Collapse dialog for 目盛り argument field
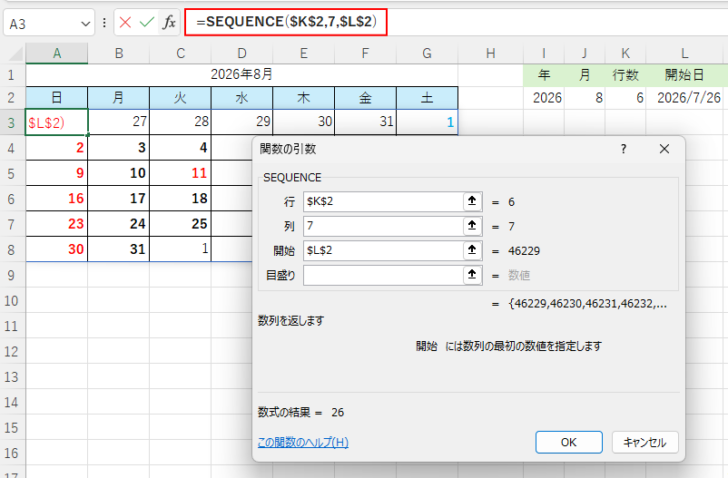This screenshot has height=478, width=728. pyautogui.click(x=472, y=275)
